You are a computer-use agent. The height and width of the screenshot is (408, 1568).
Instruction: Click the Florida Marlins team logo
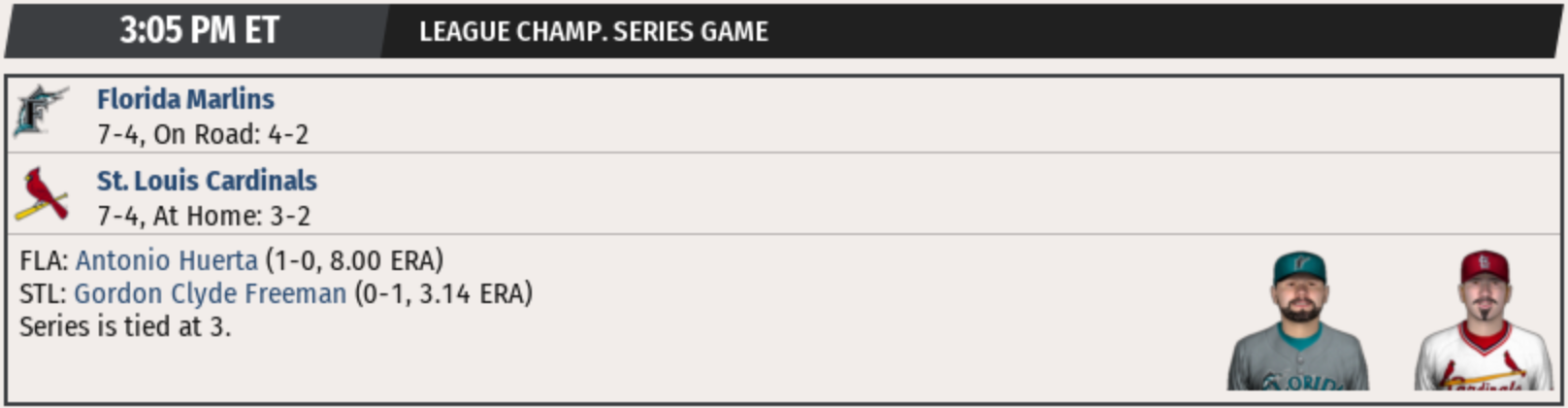pos(41,111)
